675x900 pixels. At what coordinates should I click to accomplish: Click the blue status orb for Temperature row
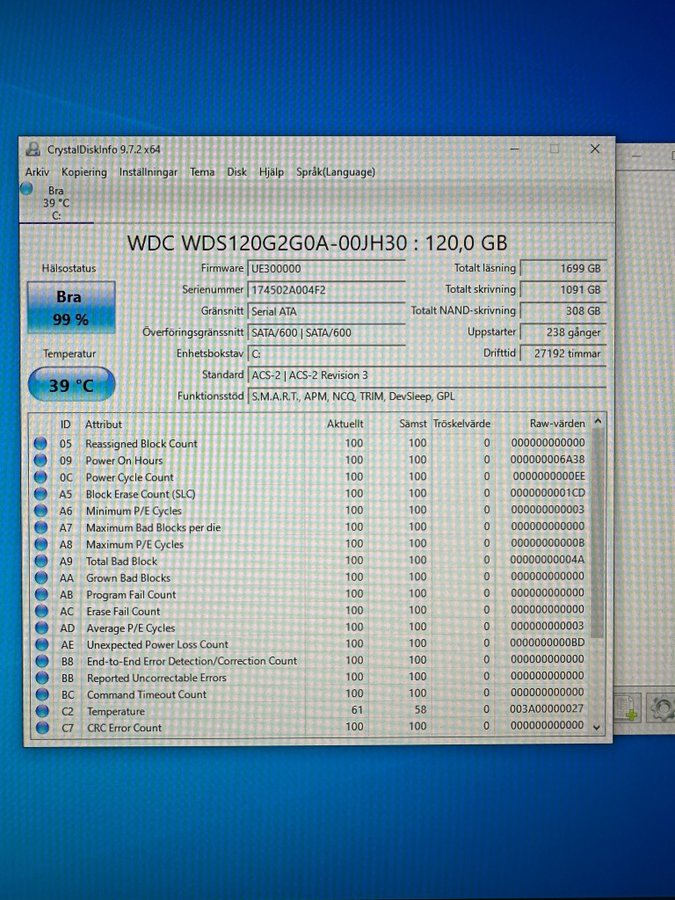pyautogui.click(x=41, y=711)
